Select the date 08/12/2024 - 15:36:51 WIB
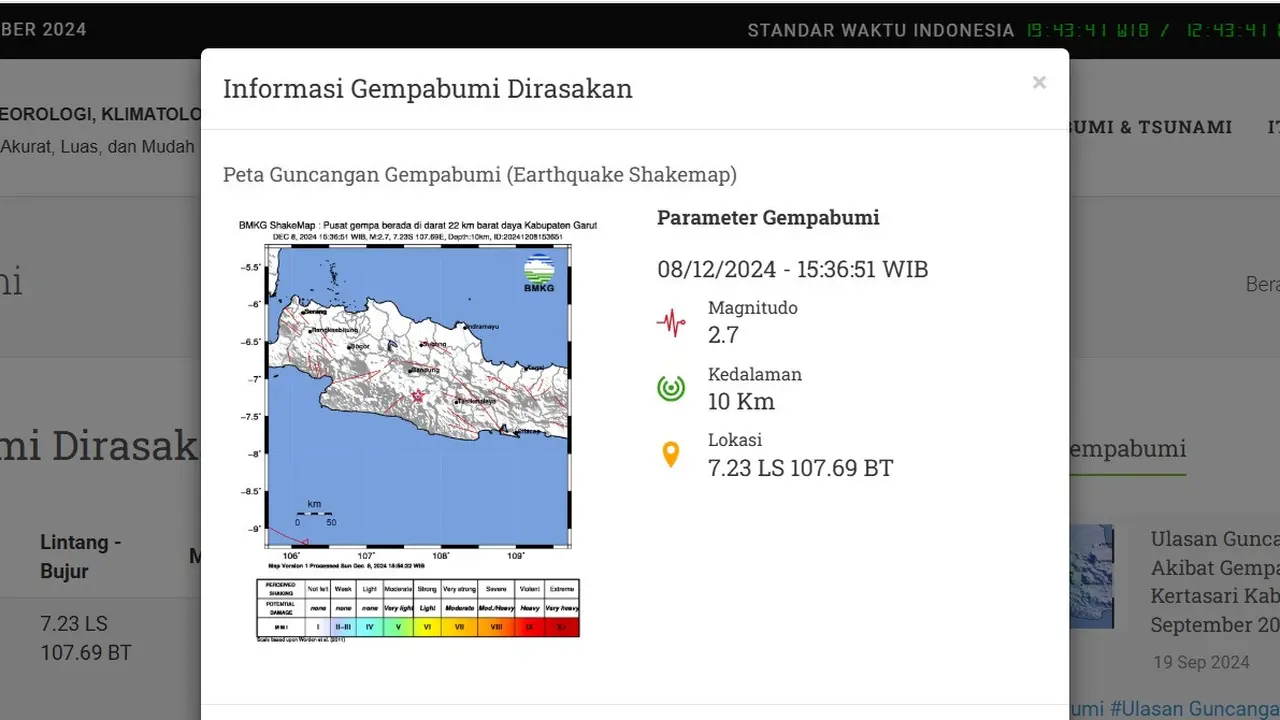 coord(792,269)
